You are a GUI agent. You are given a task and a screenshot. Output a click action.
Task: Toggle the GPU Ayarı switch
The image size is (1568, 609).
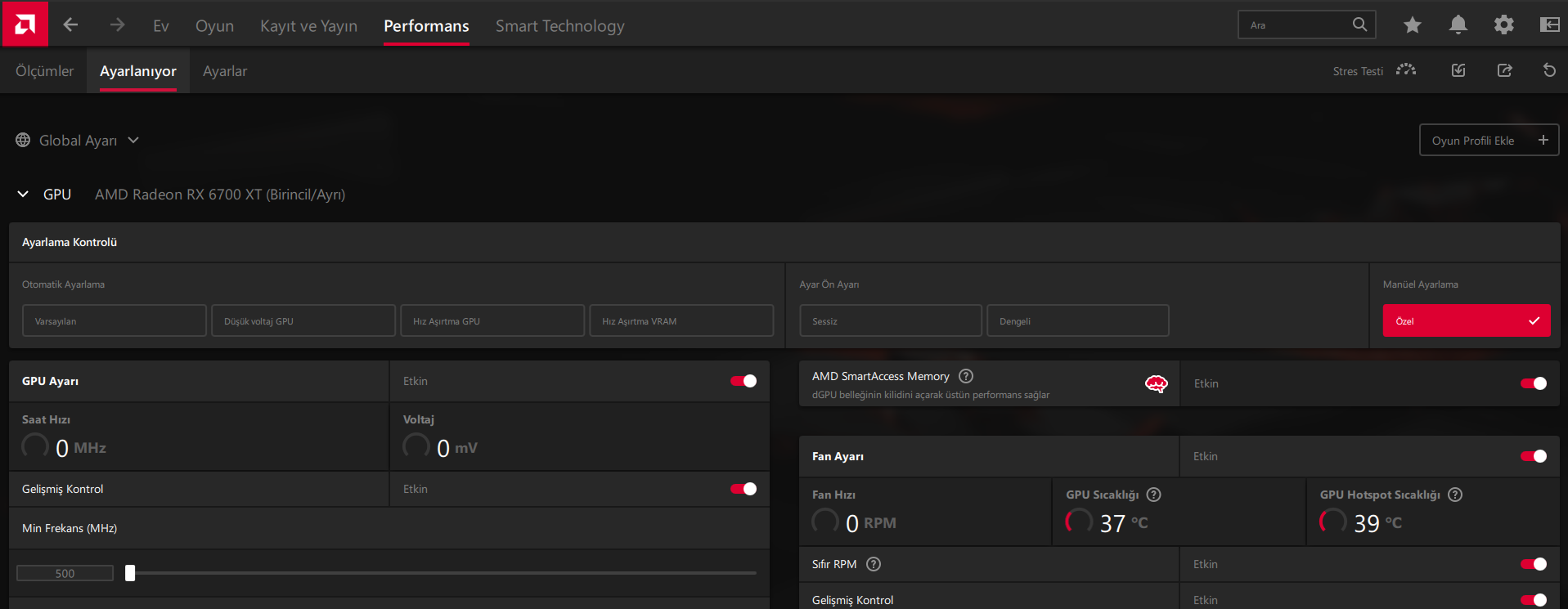[x=744, y=381]
